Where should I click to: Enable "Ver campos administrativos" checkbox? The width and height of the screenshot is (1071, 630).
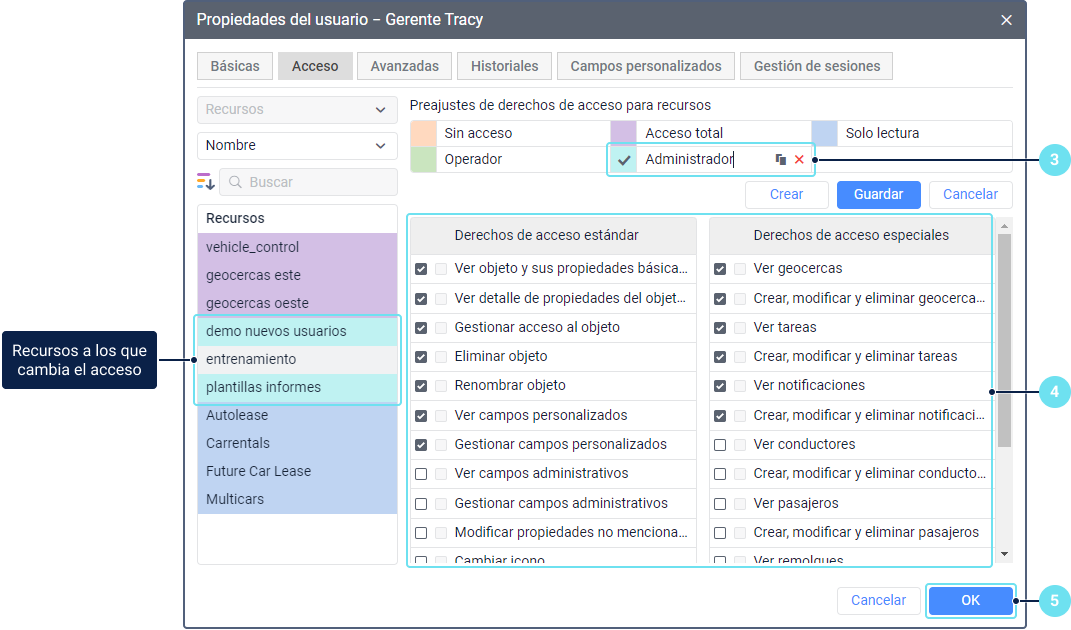click(x=421, y=474)
